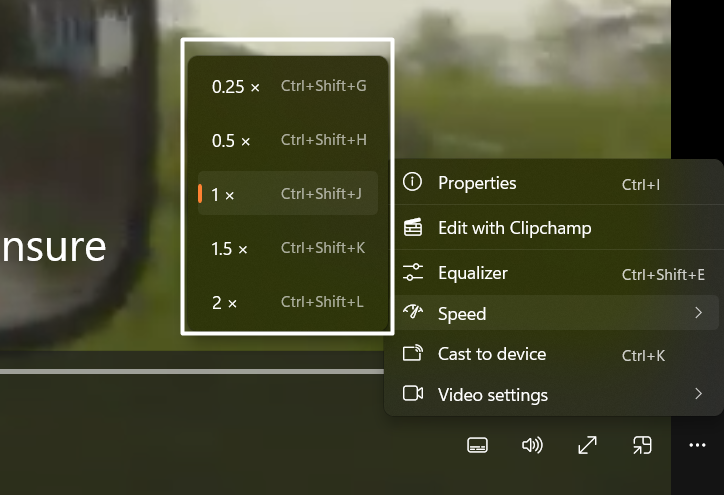Expand the Speed submenu arrow
Screen dimensions: 724x495
click(x=698, y=314)
